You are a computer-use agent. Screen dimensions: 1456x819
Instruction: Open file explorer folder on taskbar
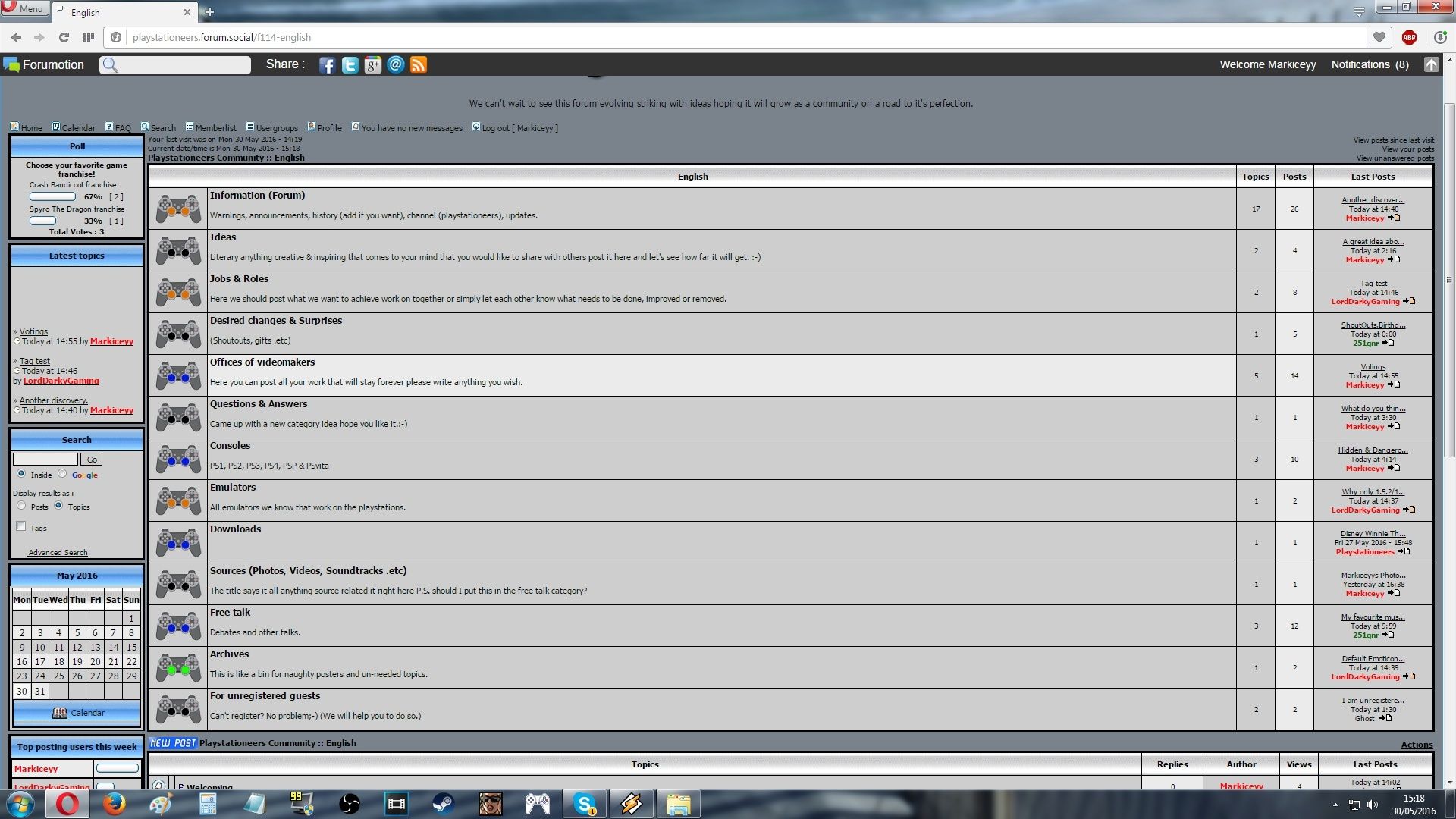[x=678, y=804]
